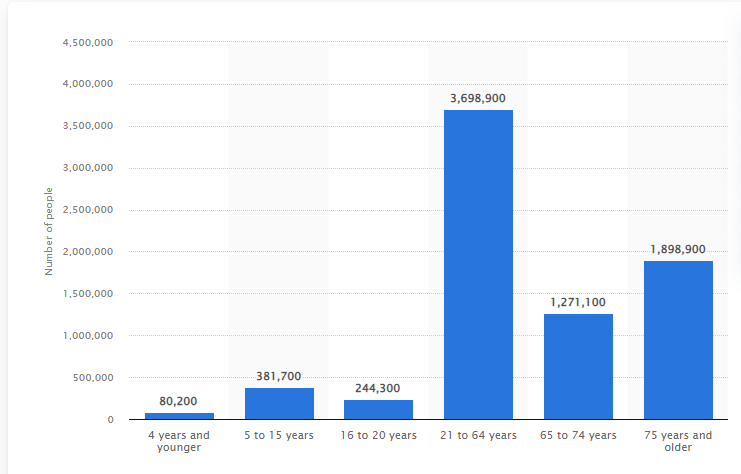
Task: Click the 500,000 y-axis tick label
Action: click(x=93, y=378)
